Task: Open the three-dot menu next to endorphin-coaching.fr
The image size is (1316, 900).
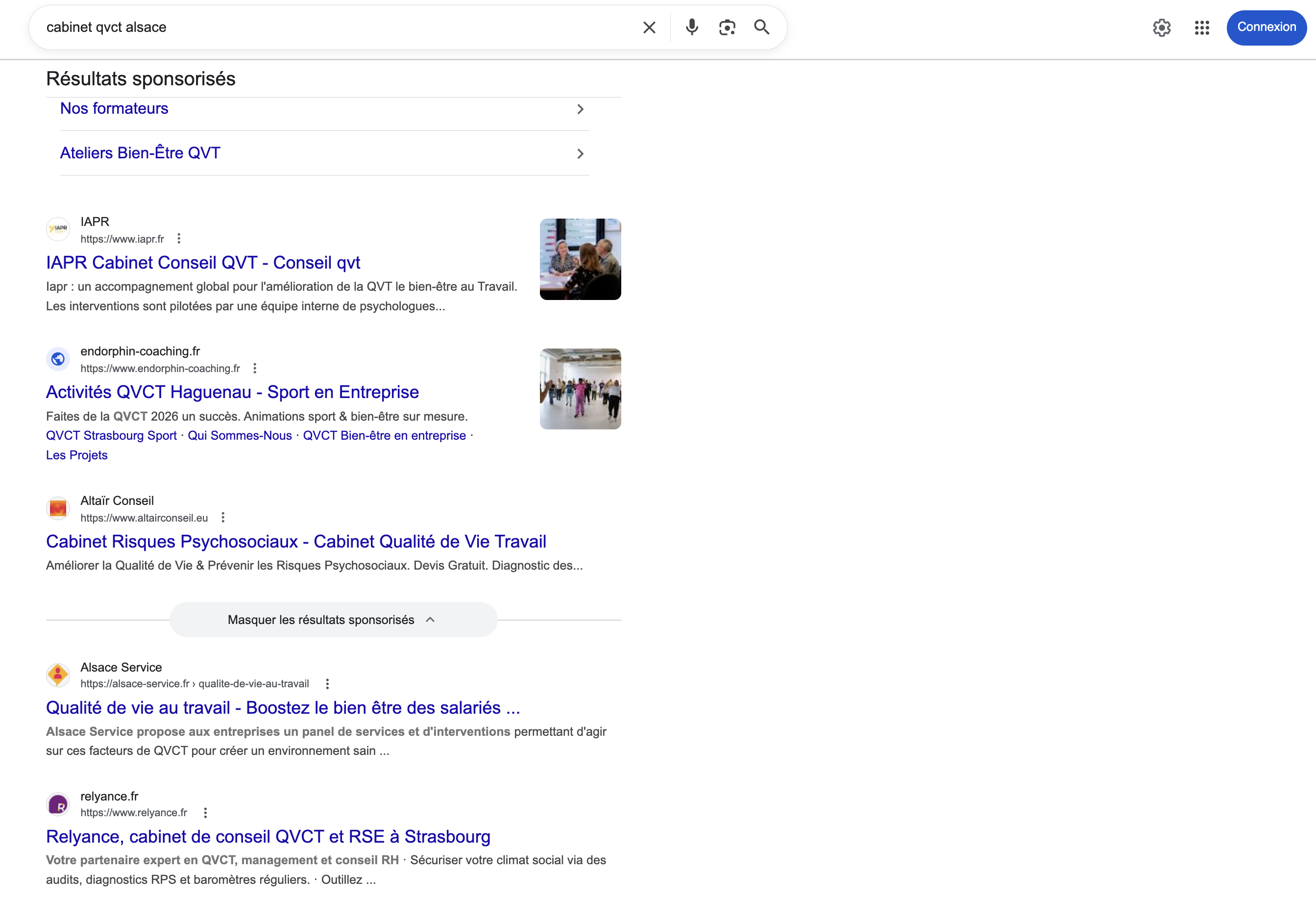Action: click(x=255, y=368)
